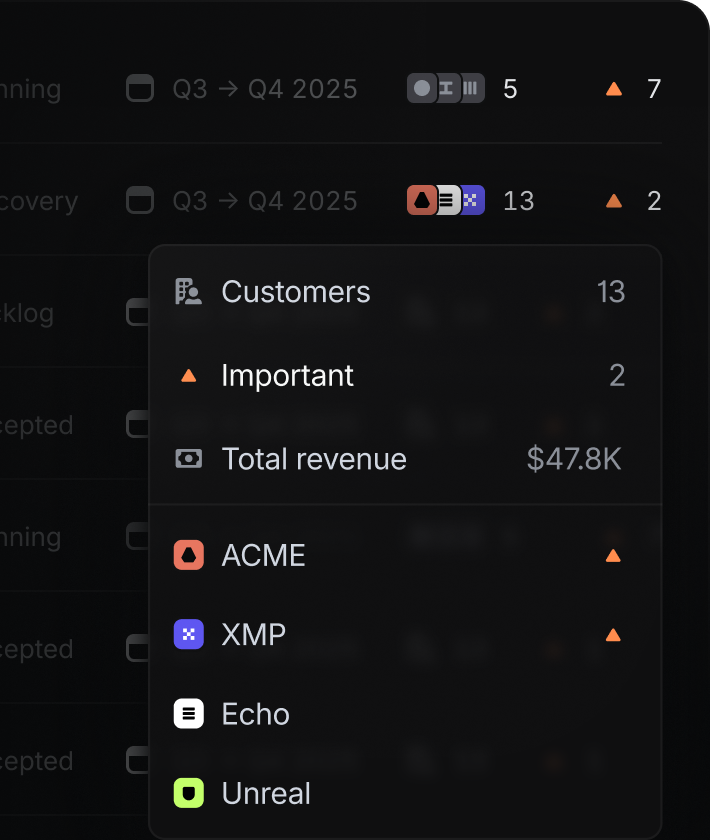Click the orange triangle next to count 7
This screenshot has width=710, height=840.
point(613,88)
